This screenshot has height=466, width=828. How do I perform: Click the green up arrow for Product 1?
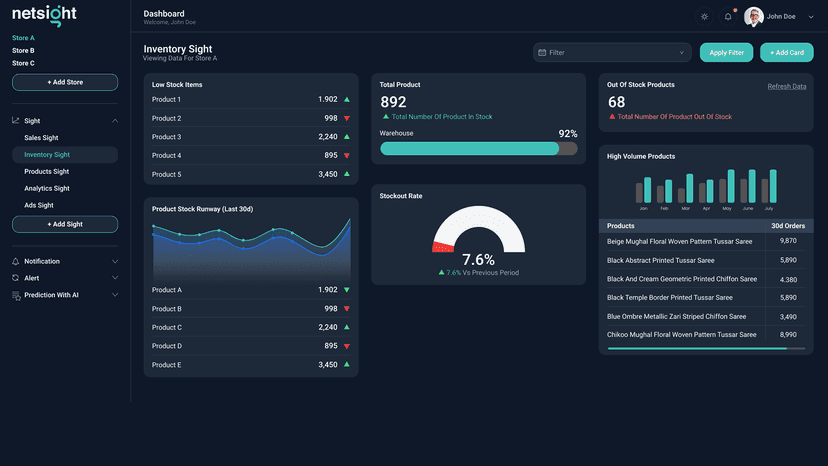click(x=347, y=99)
